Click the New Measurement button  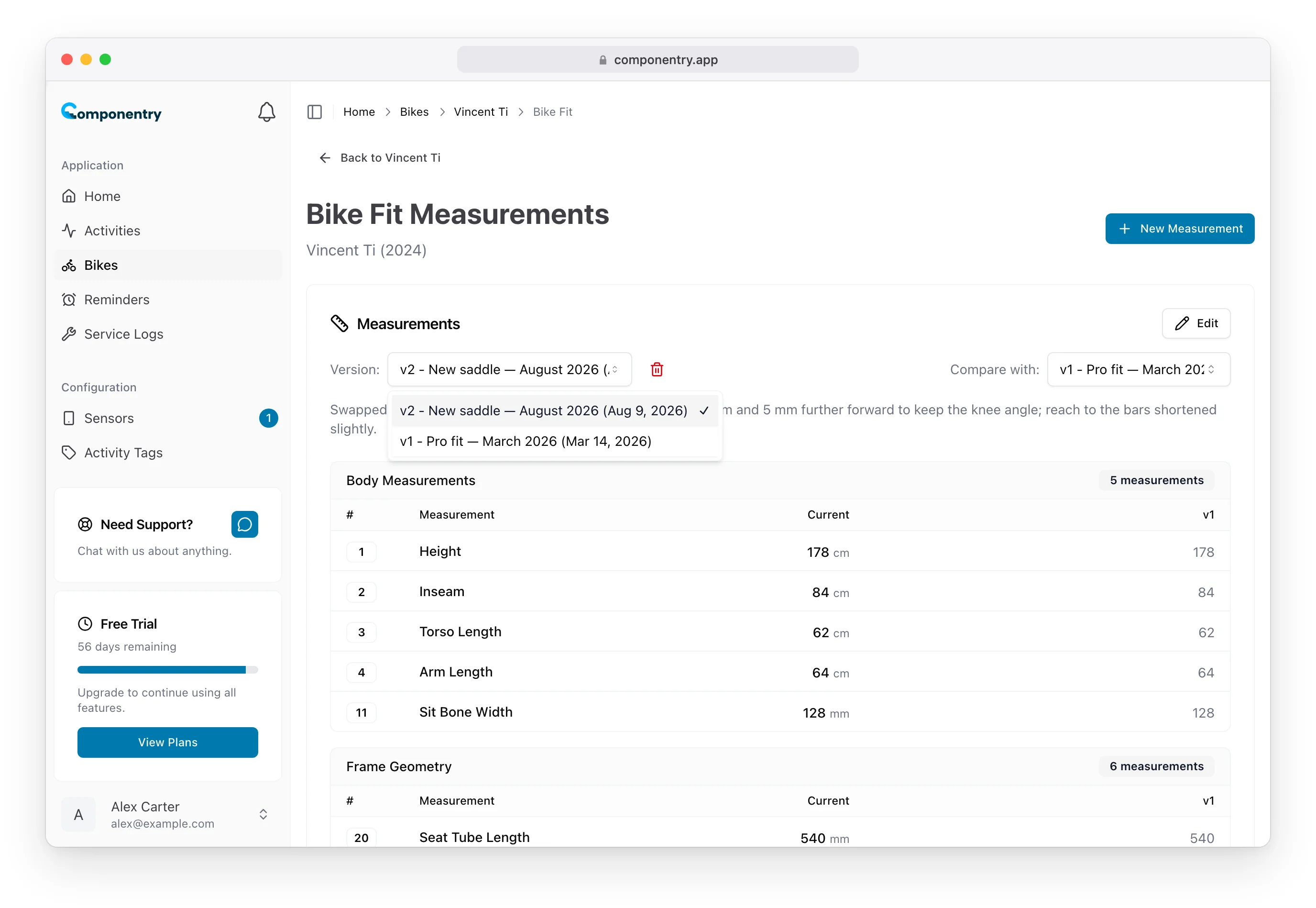point(1180,229)
